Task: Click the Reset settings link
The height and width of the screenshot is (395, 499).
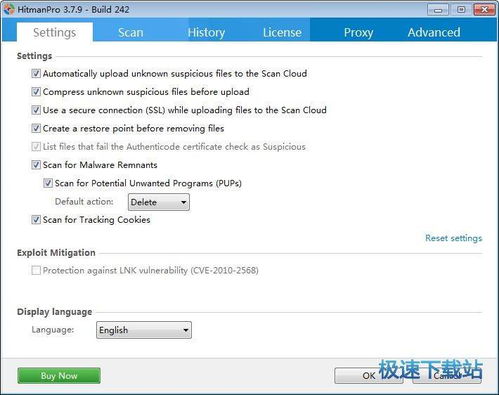Action: 454,238
